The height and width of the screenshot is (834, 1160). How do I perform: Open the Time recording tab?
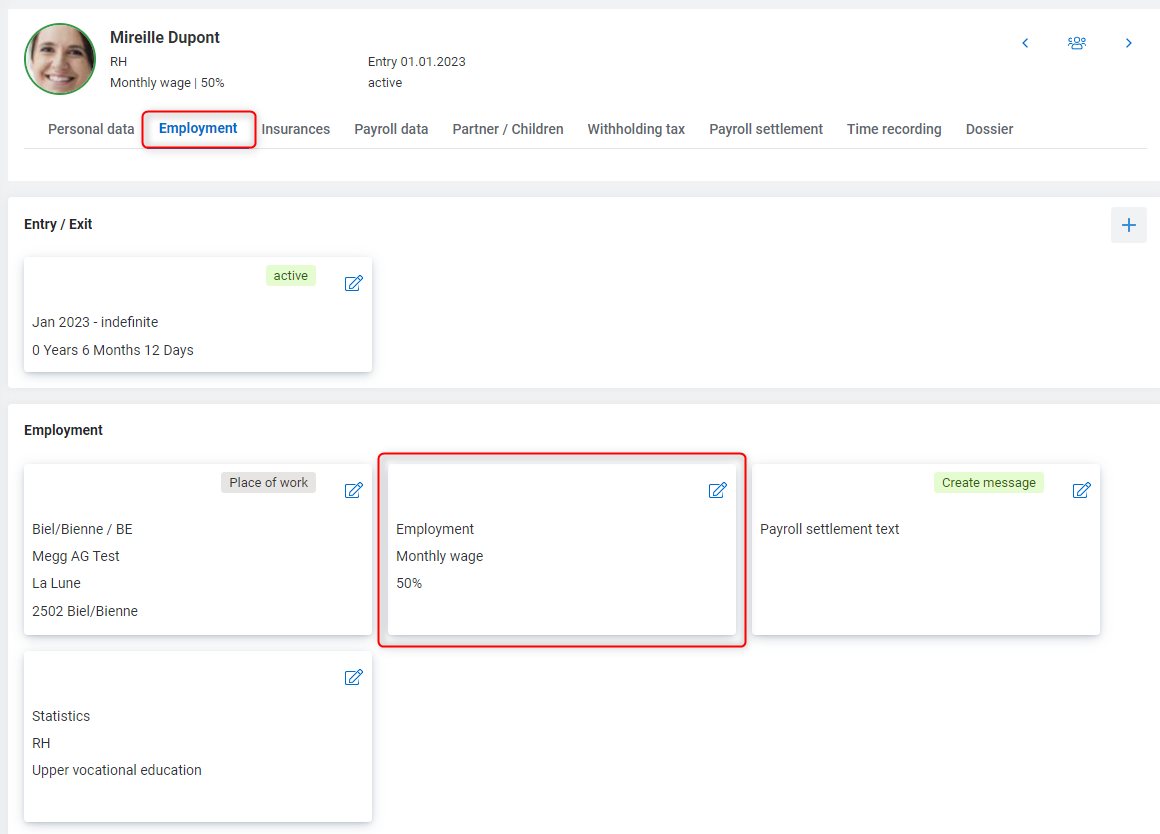click(x=894, y=129)
